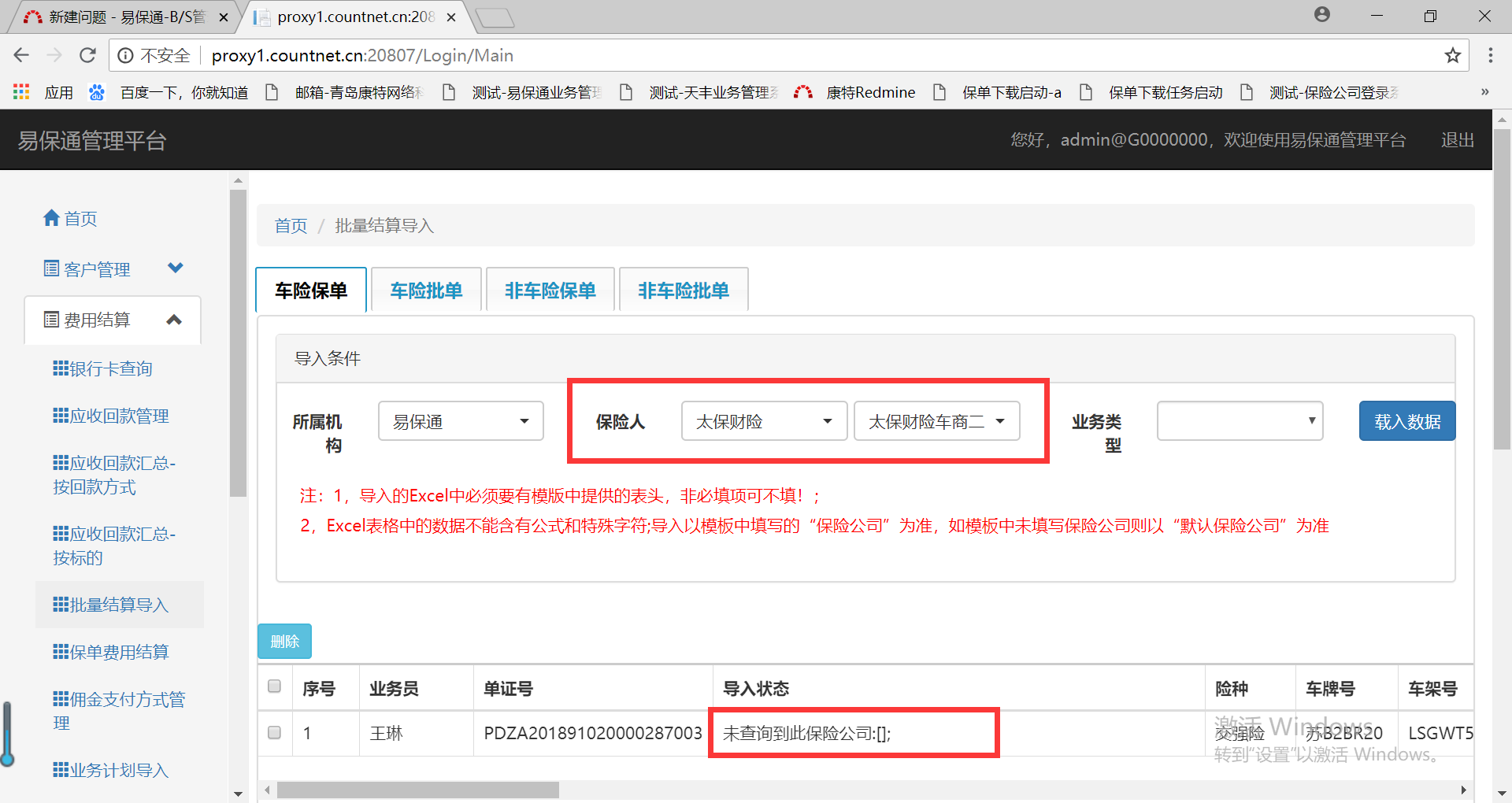Bookmark this page with the star icon
This screenshot has height=803, width=1512.
click(x=1452, y=55)
